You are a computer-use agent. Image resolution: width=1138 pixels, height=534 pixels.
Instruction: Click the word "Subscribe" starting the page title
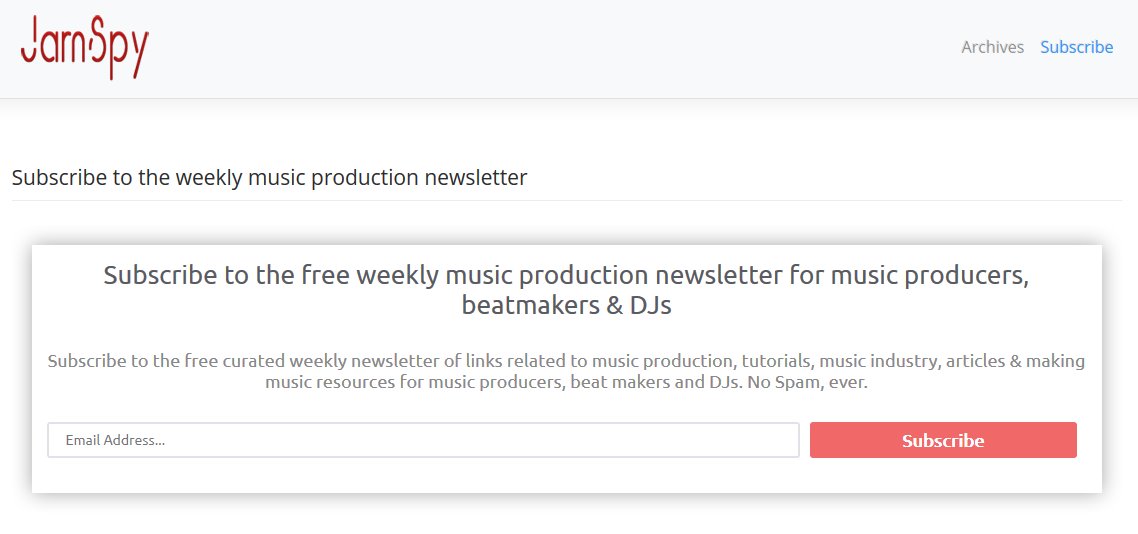tap(59, 178)
